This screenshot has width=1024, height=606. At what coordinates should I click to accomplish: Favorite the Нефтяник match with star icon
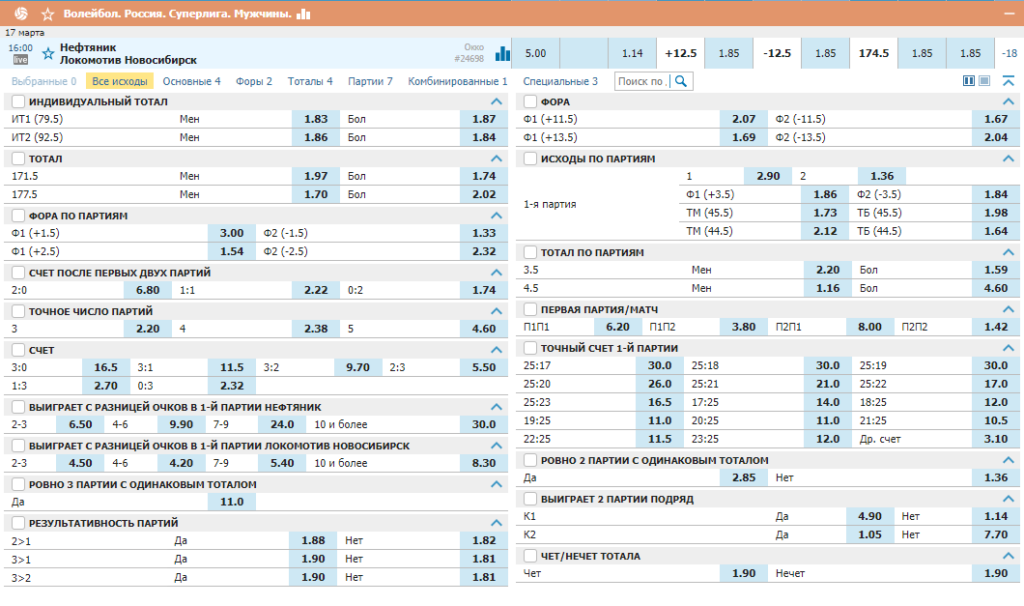coord(48,54)
